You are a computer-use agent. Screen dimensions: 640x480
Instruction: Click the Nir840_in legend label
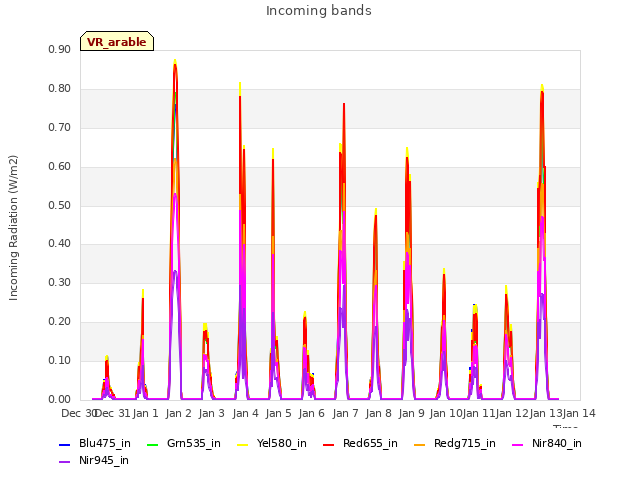pyautogui.click(x=556, y=444)
